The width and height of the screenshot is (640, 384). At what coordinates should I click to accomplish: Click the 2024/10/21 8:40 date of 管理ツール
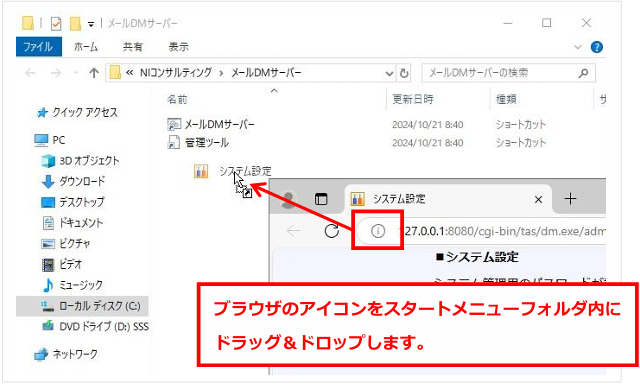tap(427, 143)
